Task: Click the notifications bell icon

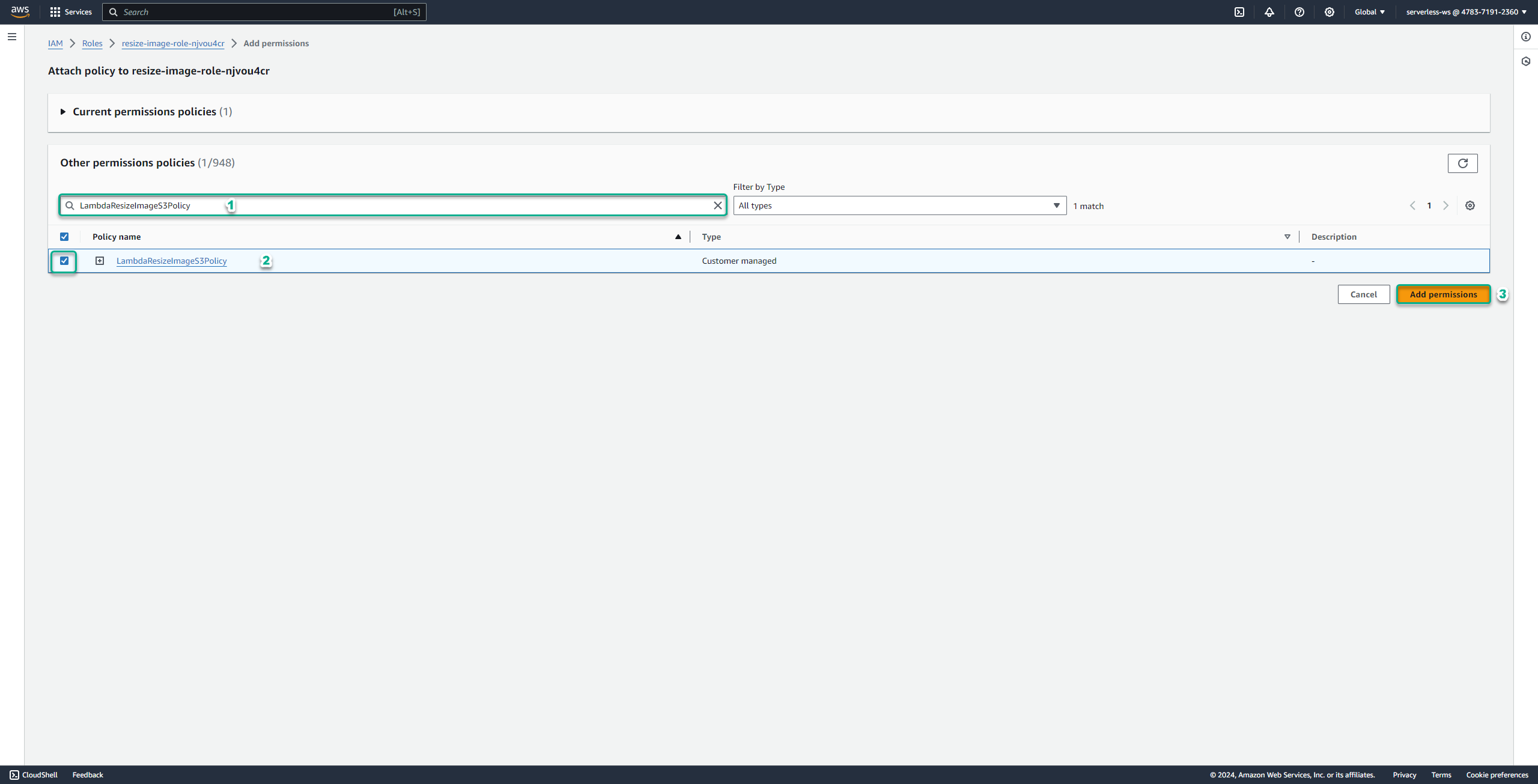Action: pos(1269,12)
